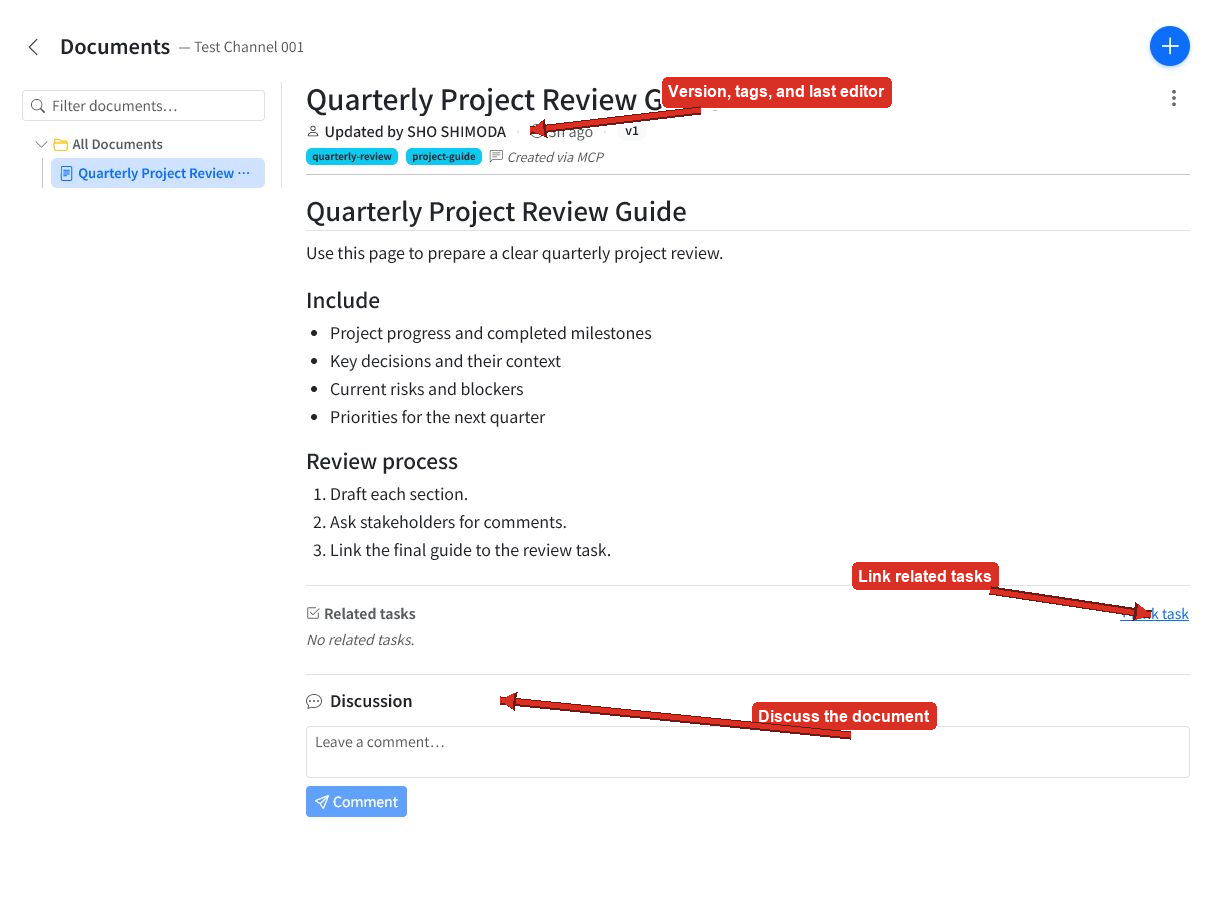The width and height of the screenshot is (1212, 912).
Task: Click the Test Channel 001 label
Action: 249,47
